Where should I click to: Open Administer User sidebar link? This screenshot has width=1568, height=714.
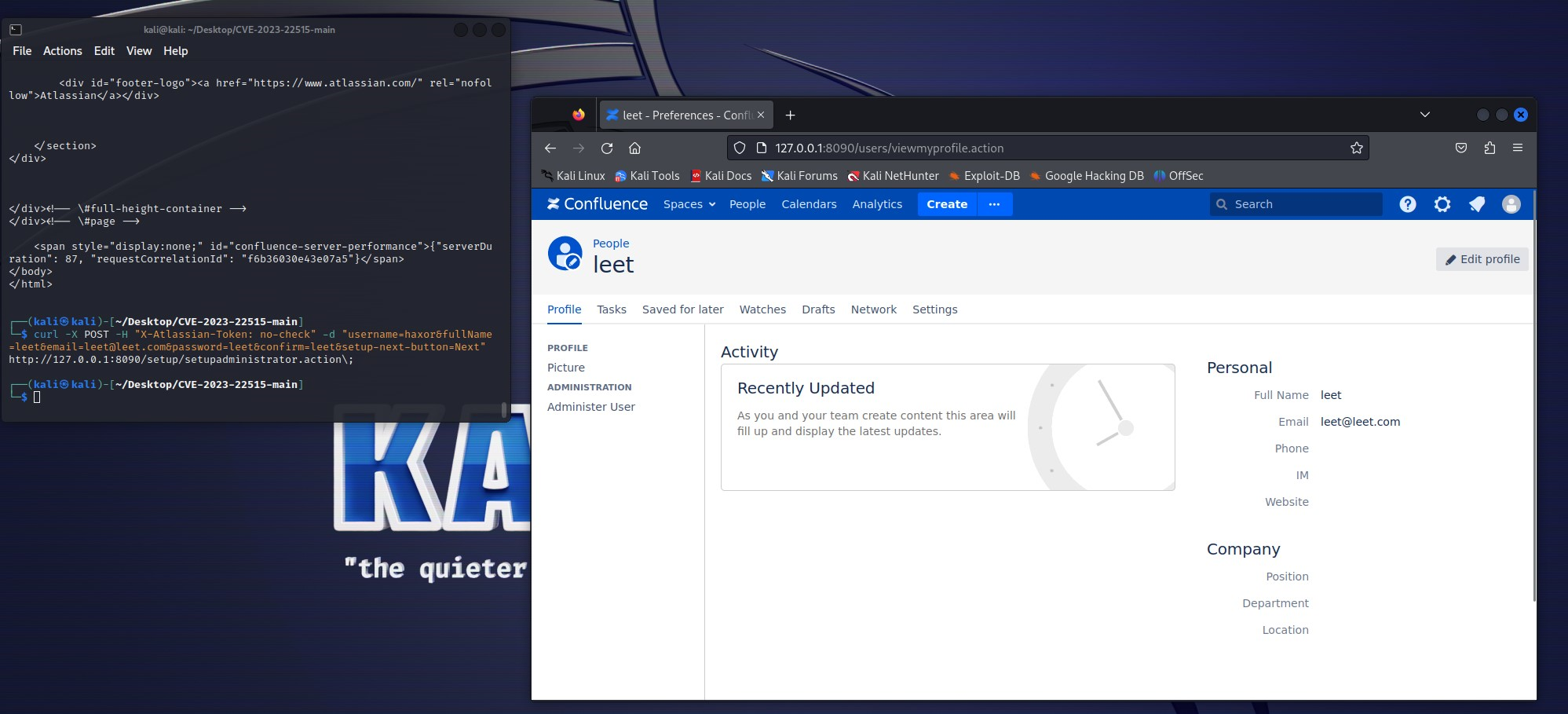click(x=591, y=407)
